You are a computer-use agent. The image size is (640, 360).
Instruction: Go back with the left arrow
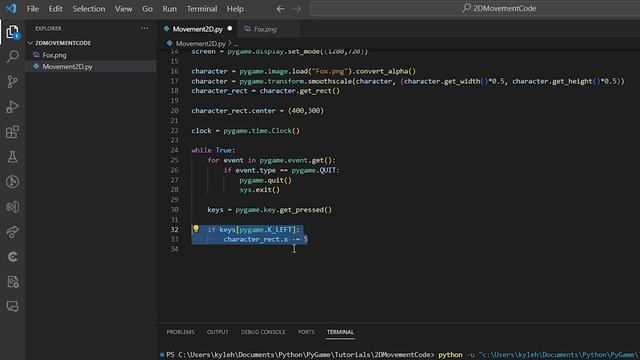[x=280, y=9]
